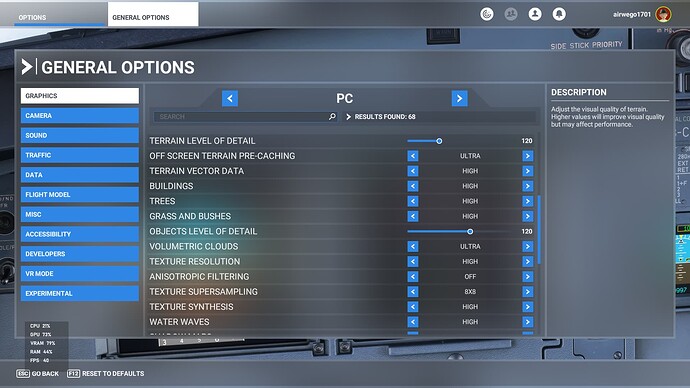Decrease Buildings quality with left arrow

[x=413, y=186]
